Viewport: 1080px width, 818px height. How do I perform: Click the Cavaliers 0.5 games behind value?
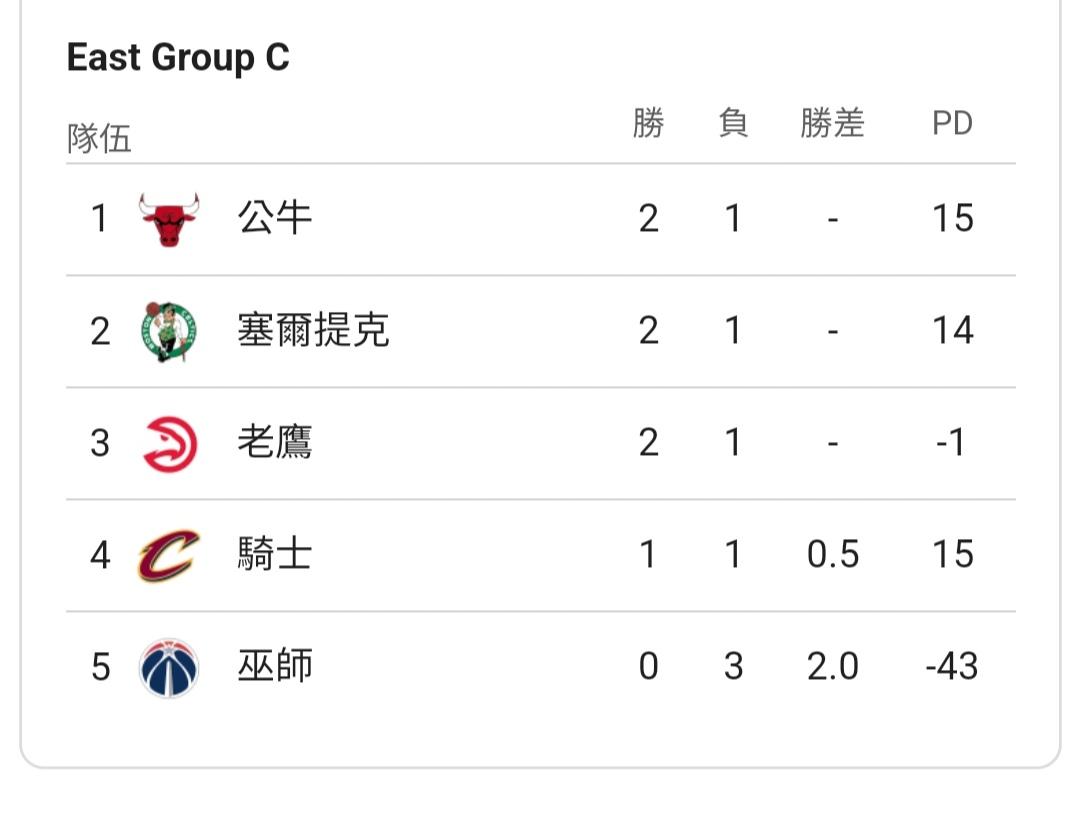tap(833, 554)
